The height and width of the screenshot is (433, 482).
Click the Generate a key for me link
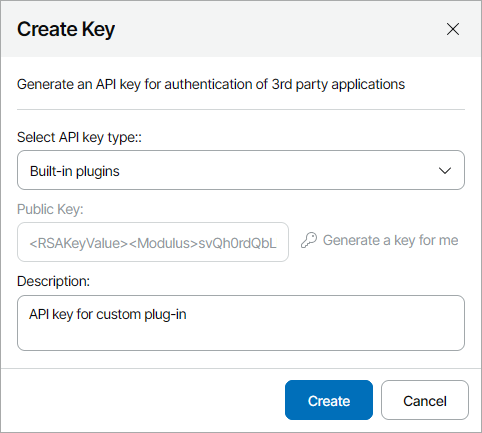pyautogui.click(x=390, y=240)
